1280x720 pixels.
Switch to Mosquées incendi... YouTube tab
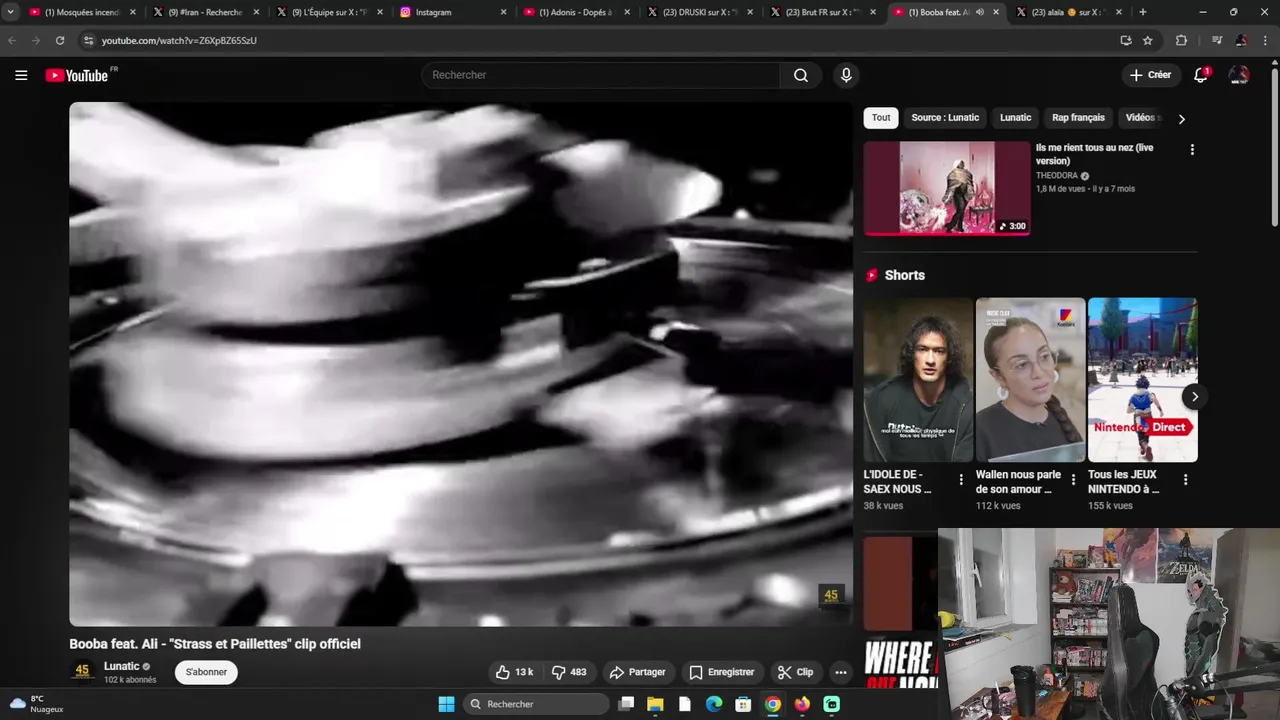pyautogui.click(x=82, y=12)
